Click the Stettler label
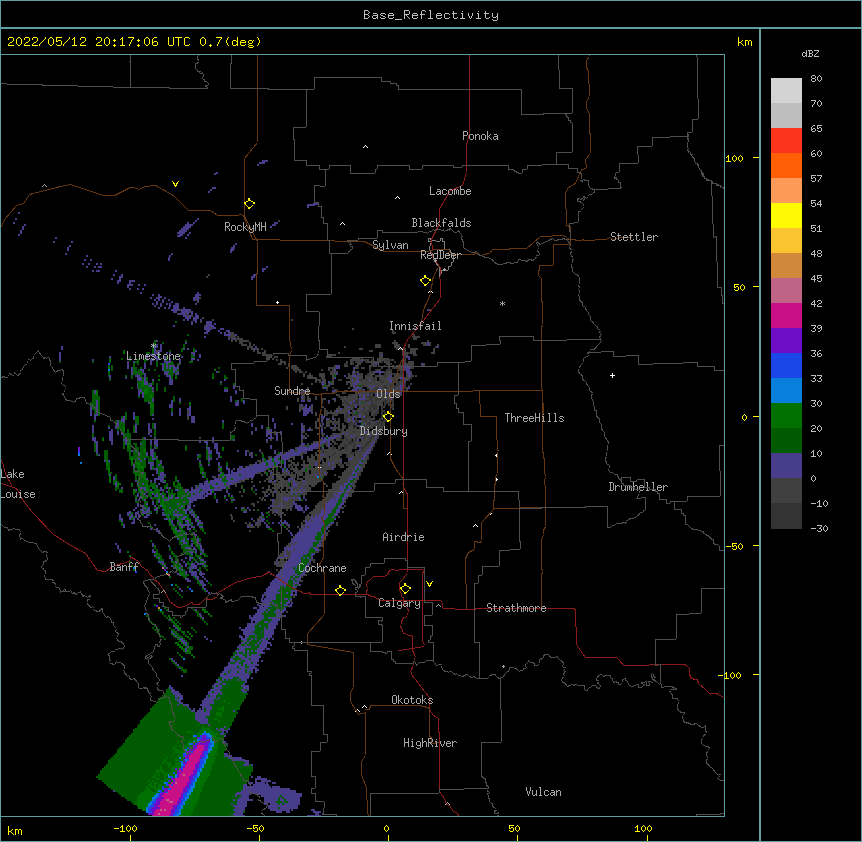The width and height of the screenshot is (862, 842). 634,237
